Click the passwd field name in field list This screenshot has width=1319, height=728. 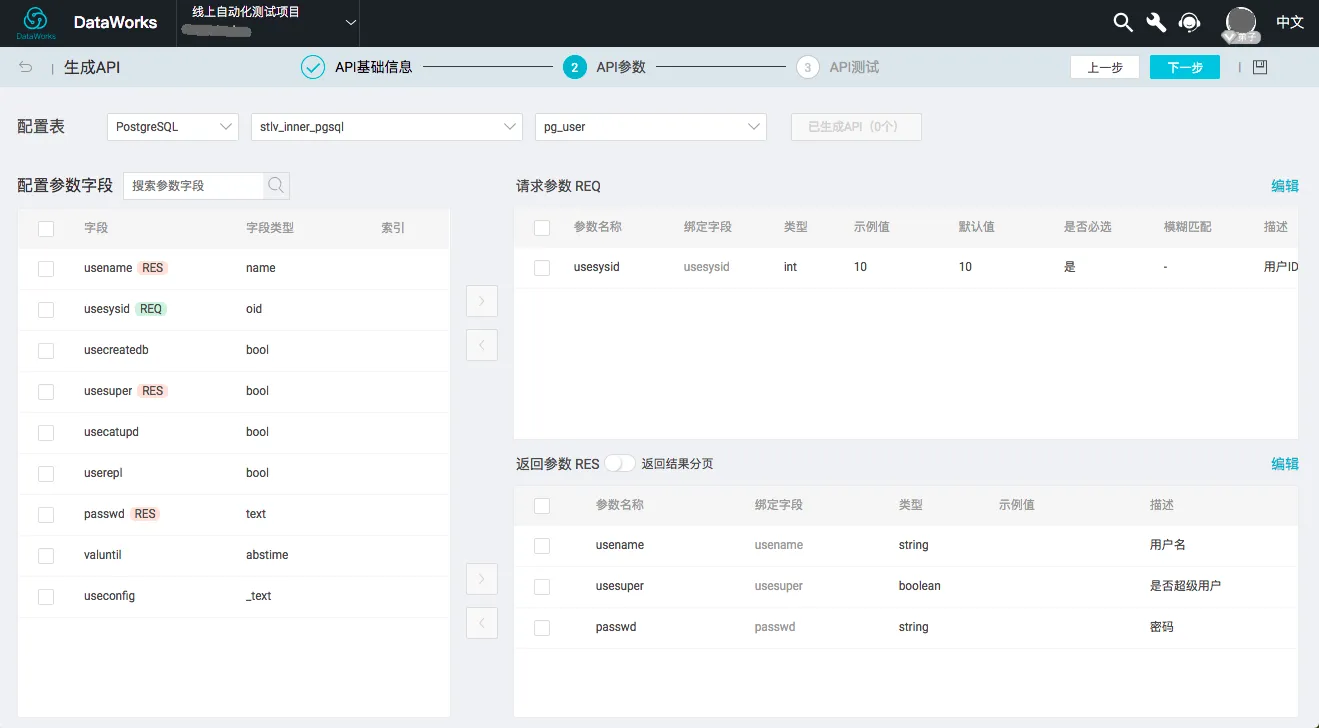tap(104, 514)
